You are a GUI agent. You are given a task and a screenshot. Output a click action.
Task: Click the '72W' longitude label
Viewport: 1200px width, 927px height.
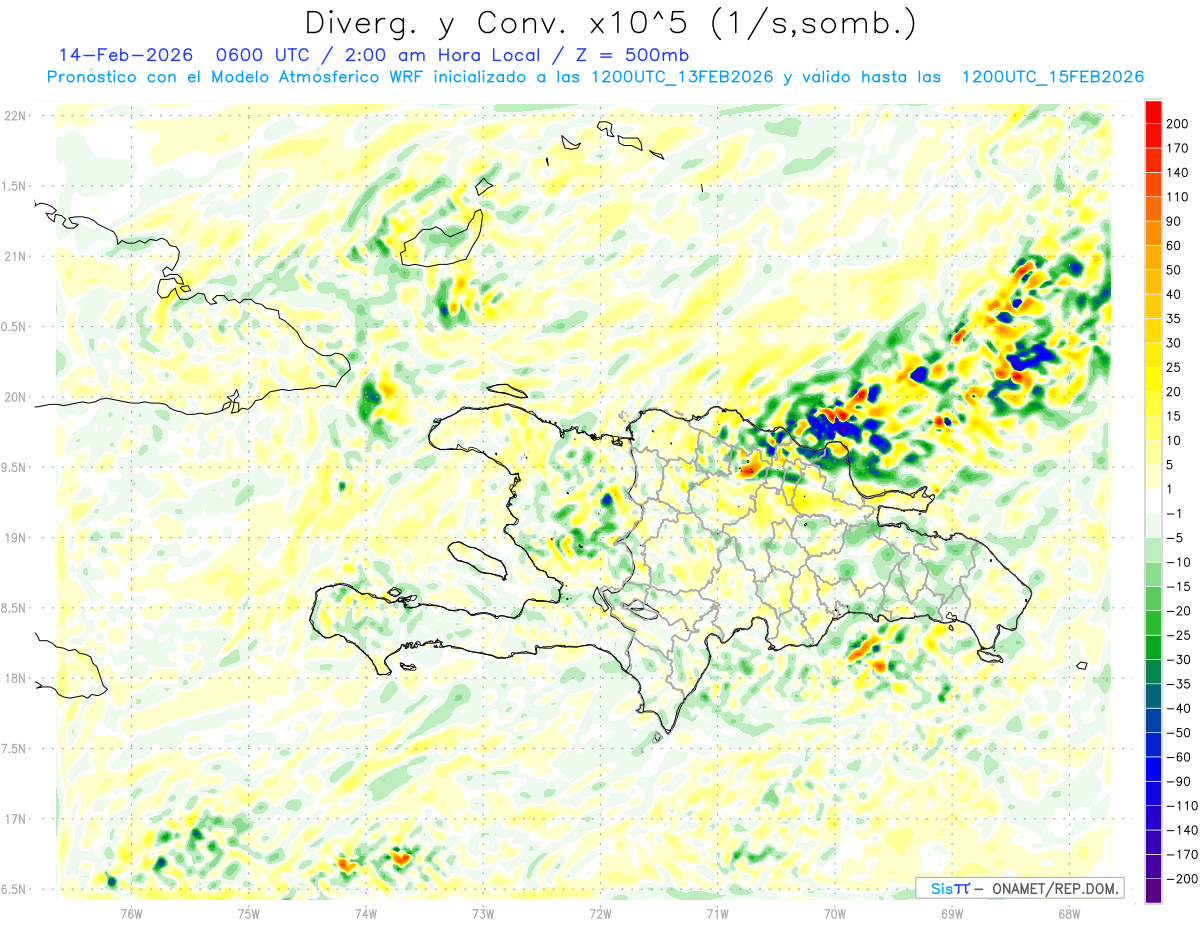coord(600,913)
